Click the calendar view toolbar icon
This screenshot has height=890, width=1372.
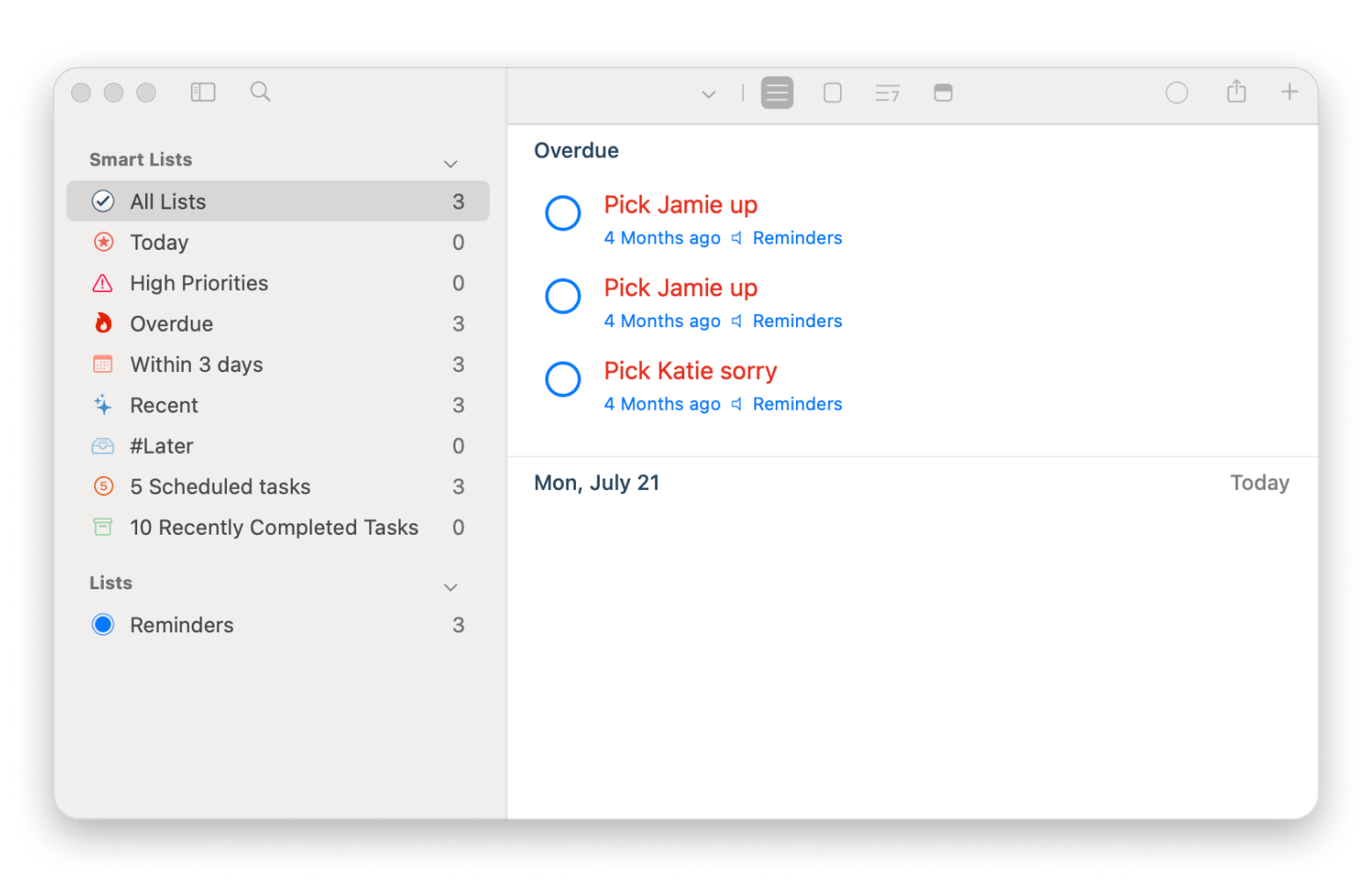(943, 92)
